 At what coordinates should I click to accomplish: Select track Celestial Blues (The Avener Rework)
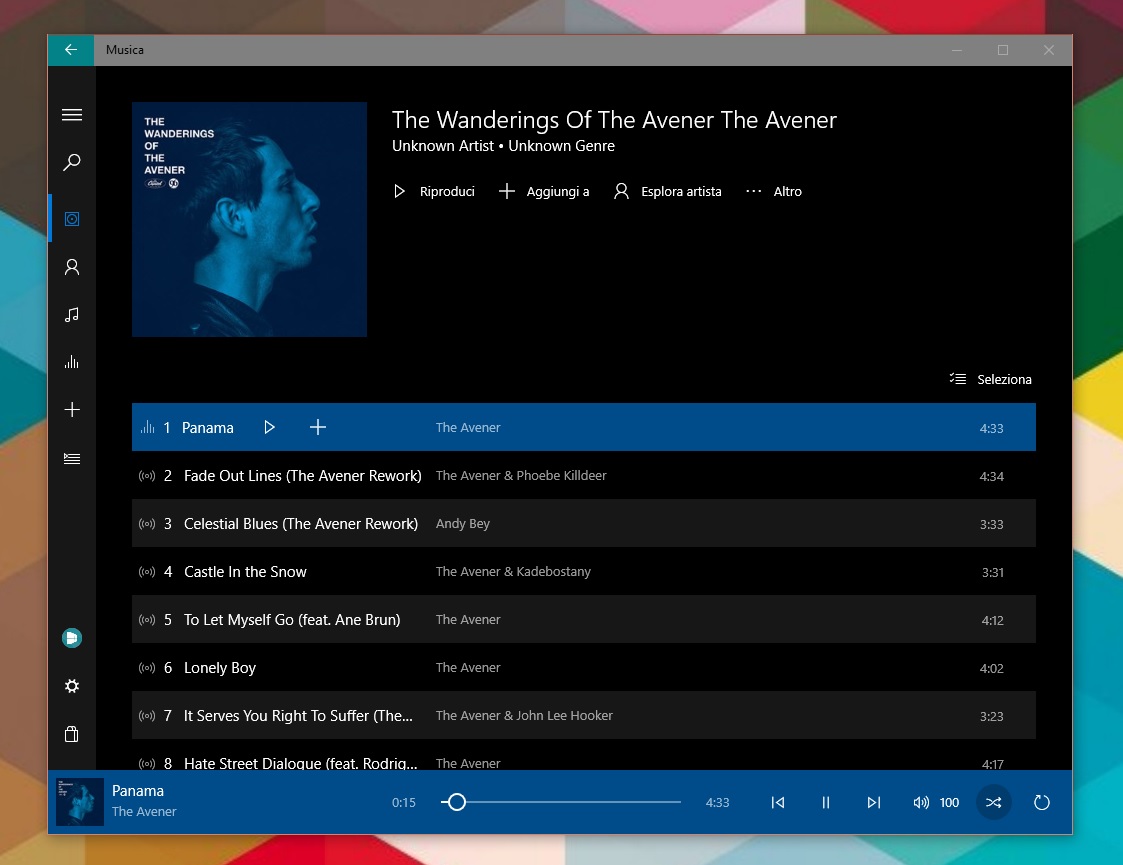pyautogui.click(x=584, y=523)
